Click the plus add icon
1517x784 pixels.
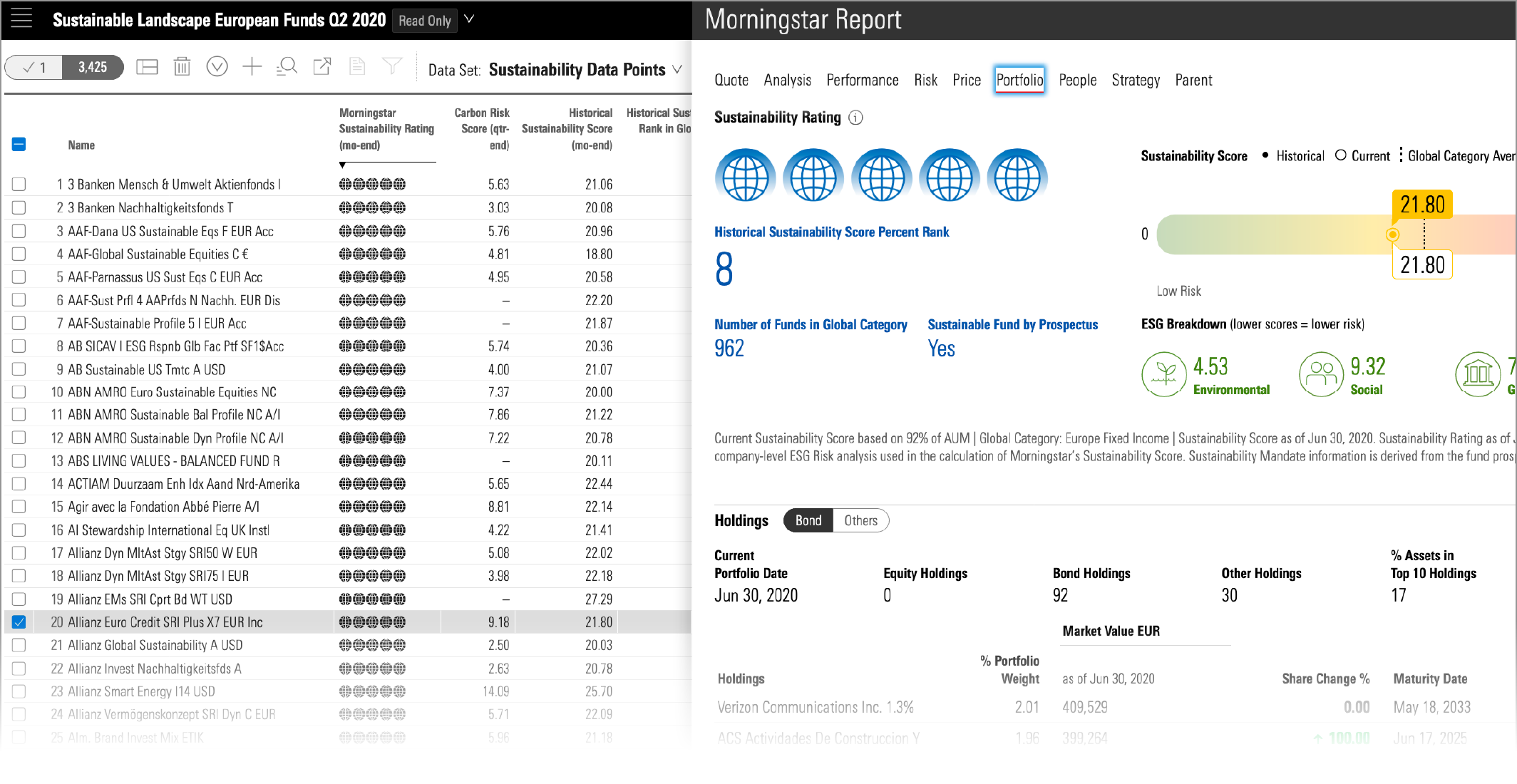point(252,67)
